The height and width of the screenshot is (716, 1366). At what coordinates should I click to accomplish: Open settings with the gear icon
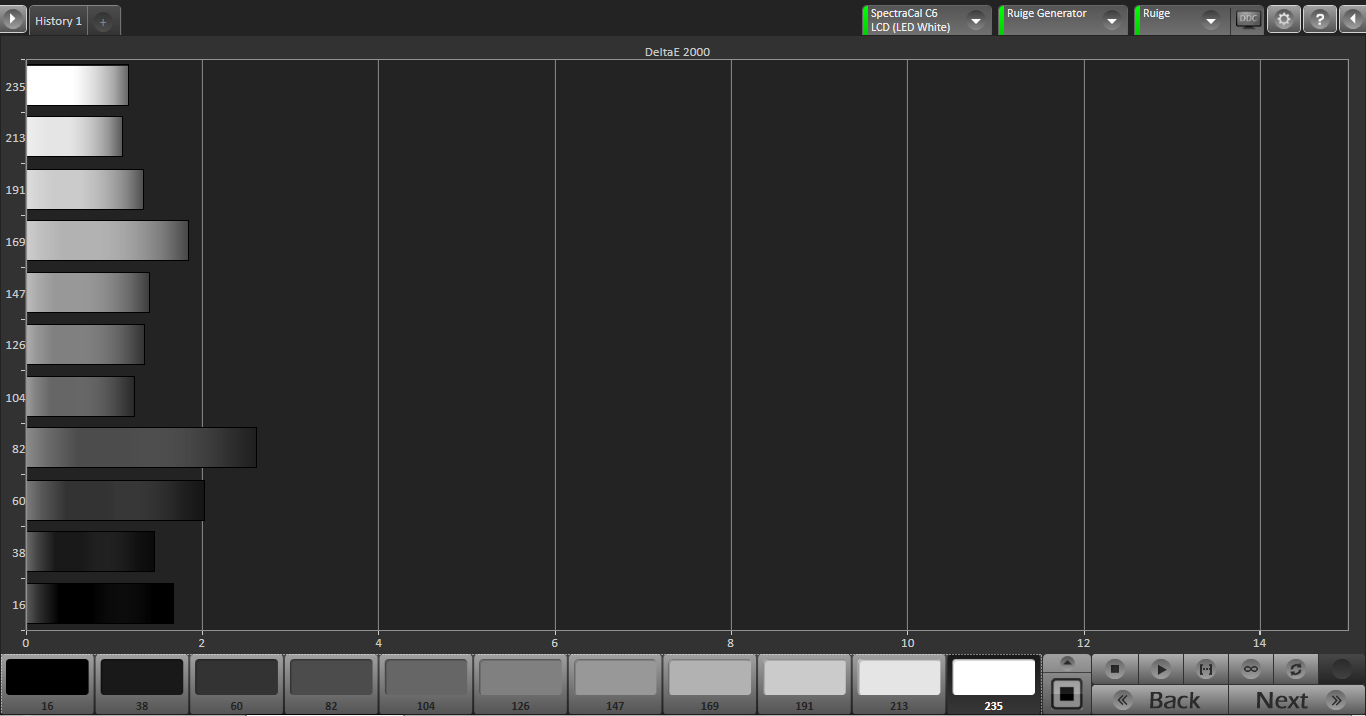[1284, 20]
